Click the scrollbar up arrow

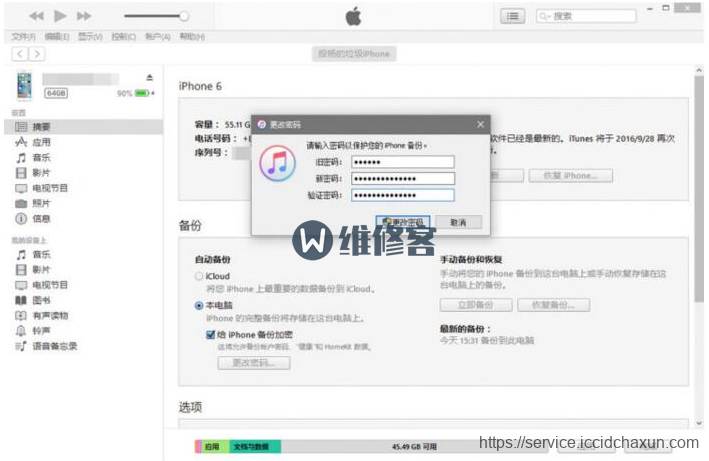[x=699, y=71]
